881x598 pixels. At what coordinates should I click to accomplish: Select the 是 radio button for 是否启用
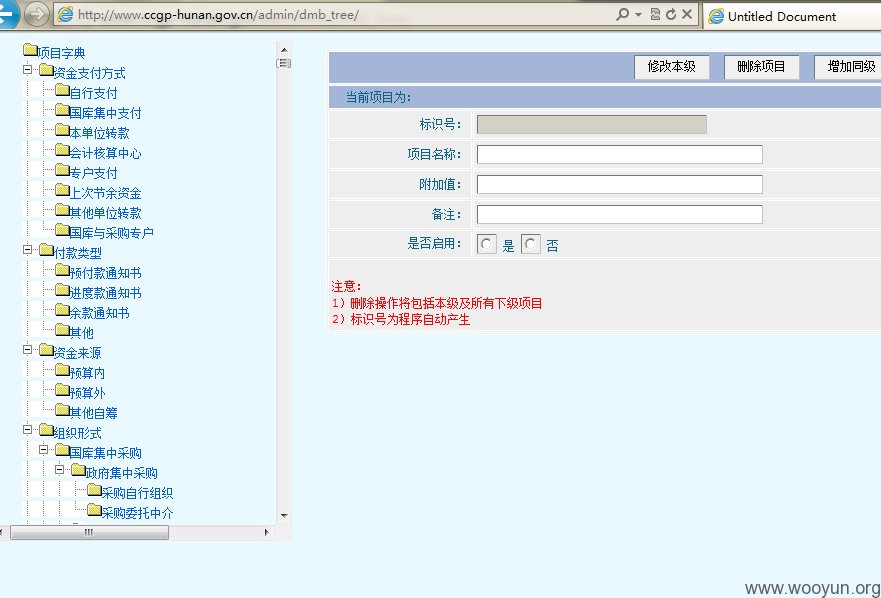pos(487,244)
